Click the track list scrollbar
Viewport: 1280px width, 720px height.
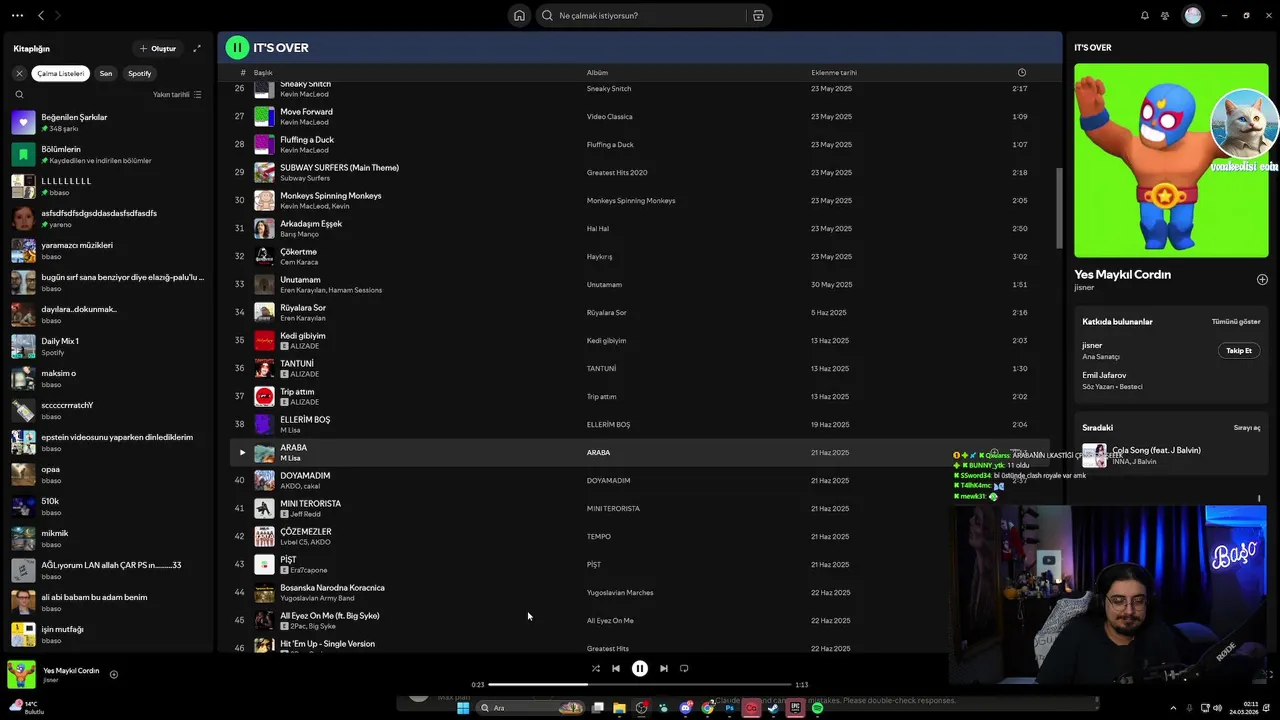tap(1058, 208)
